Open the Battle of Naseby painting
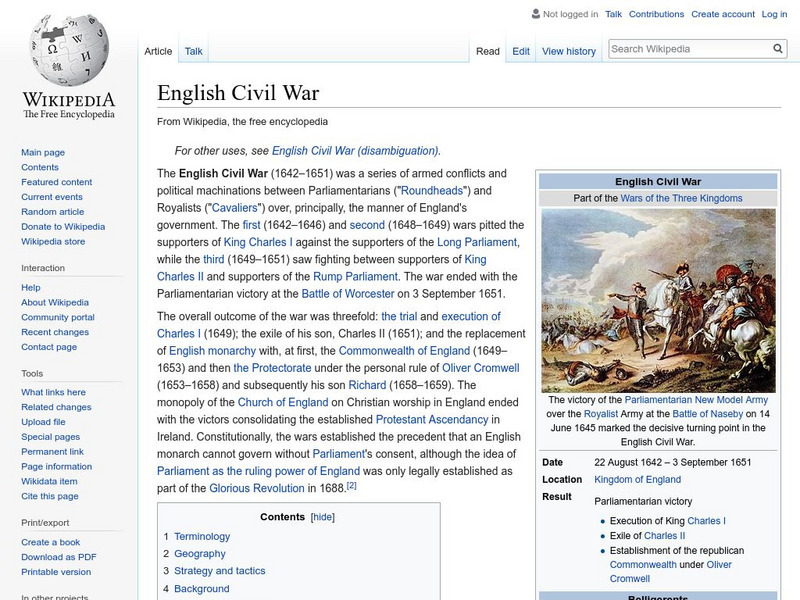 click(x=658, y=301)
